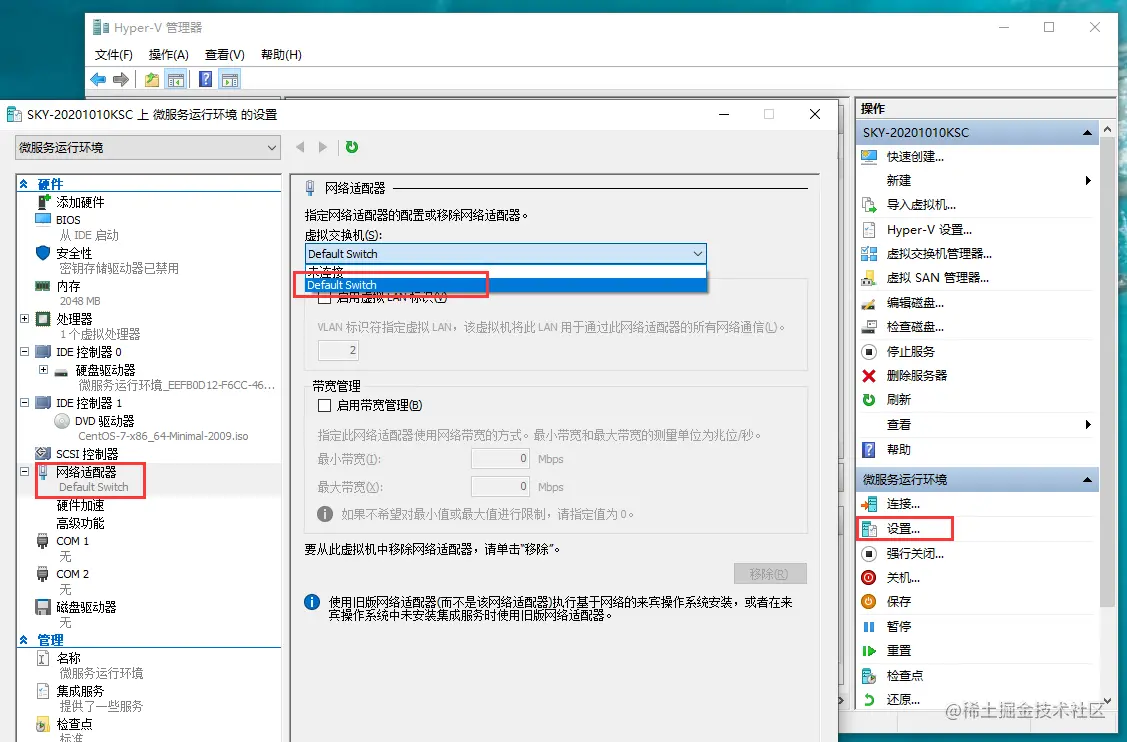Image resolution: width=1127 pixels, height=742 pixels.
Task: Collapse the IDE 控制器 0 node
Action: click(x=24, y=352)
